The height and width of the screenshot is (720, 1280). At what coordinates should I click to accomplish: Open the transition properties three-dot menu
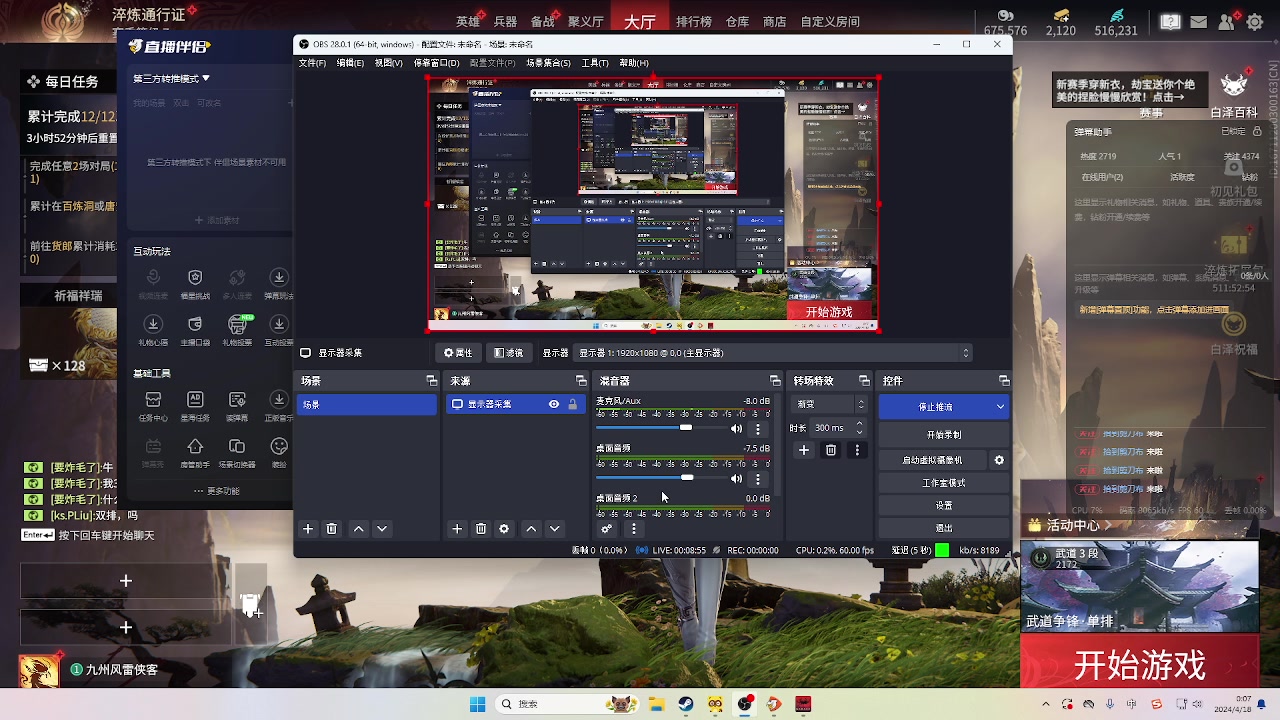(857, 451)
